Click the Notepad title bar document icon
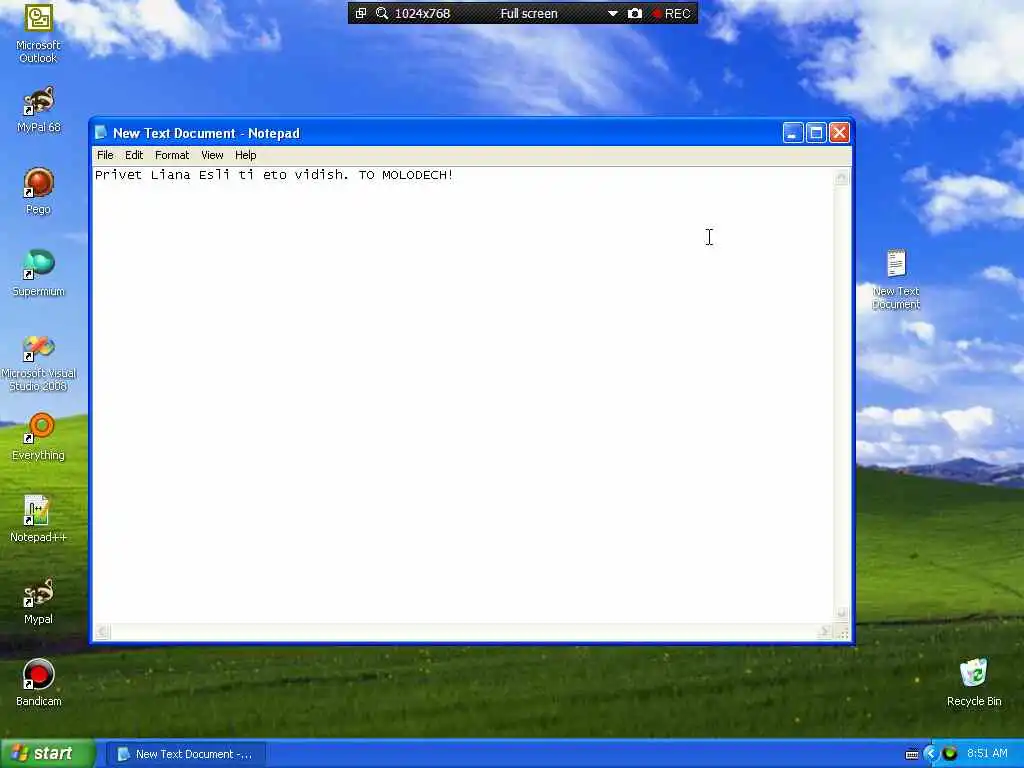 coord(101,133)
